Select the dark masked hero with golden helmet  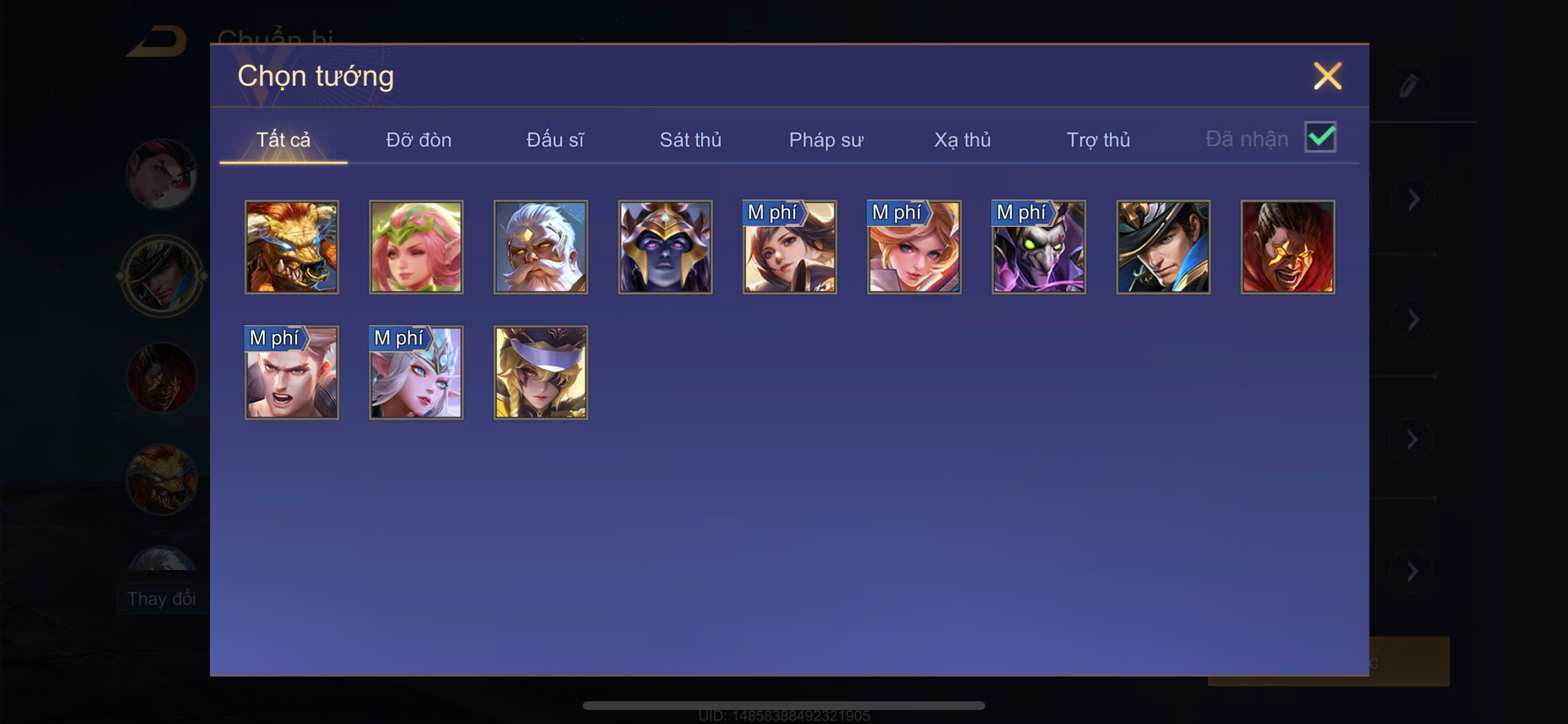pyautogui.click(x=666, y=247)
